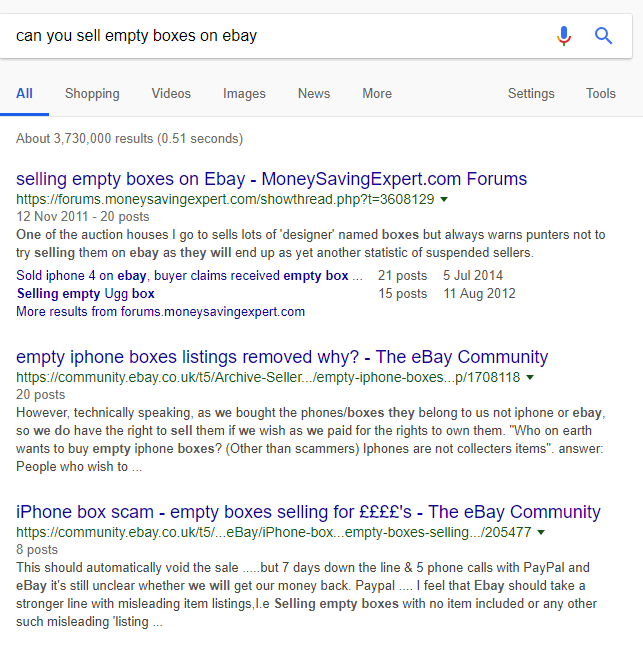Open dropdown arrow next to empty-iphone-boxes URL
This screenshot has height=653, width=643.
coord(530,377)
